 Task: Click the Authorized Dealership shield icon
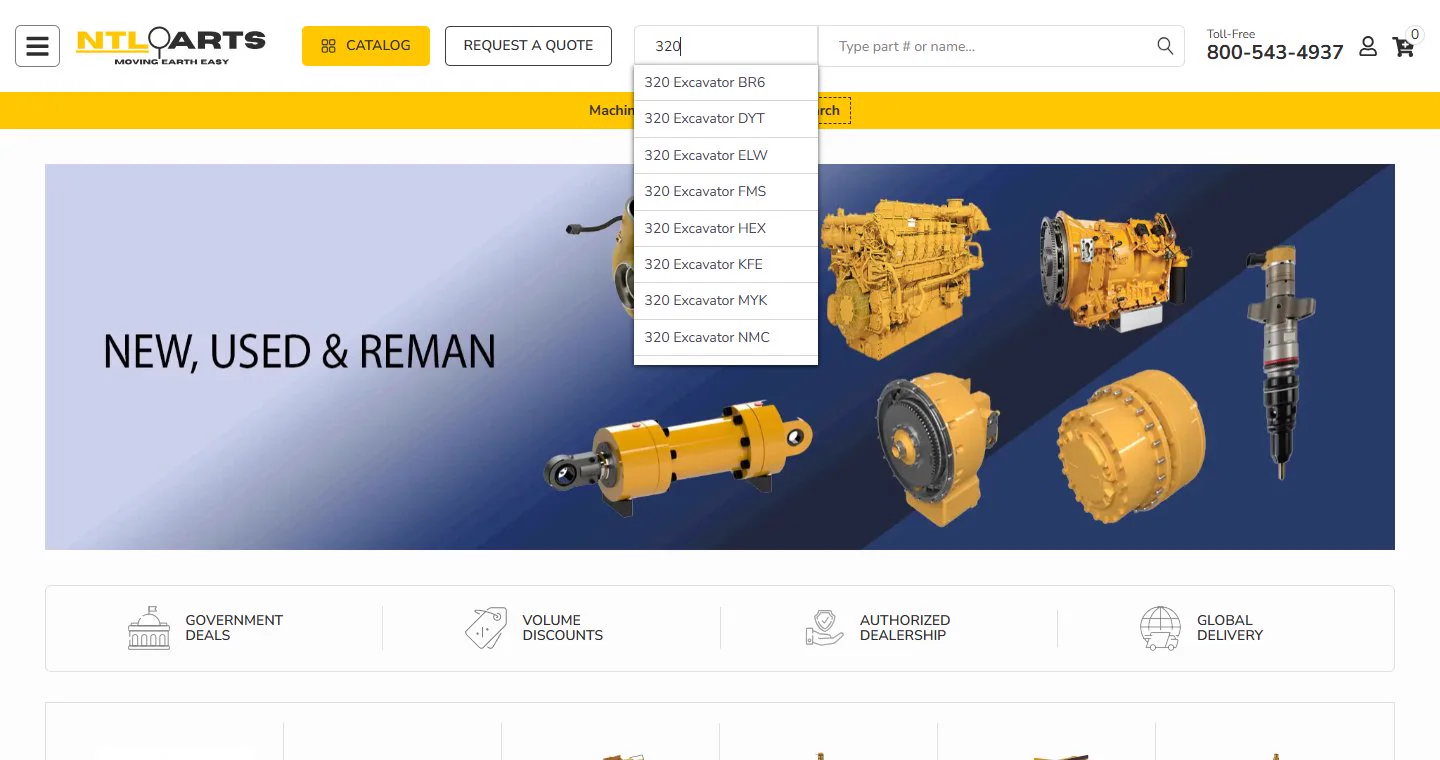[x=824, y=628]
